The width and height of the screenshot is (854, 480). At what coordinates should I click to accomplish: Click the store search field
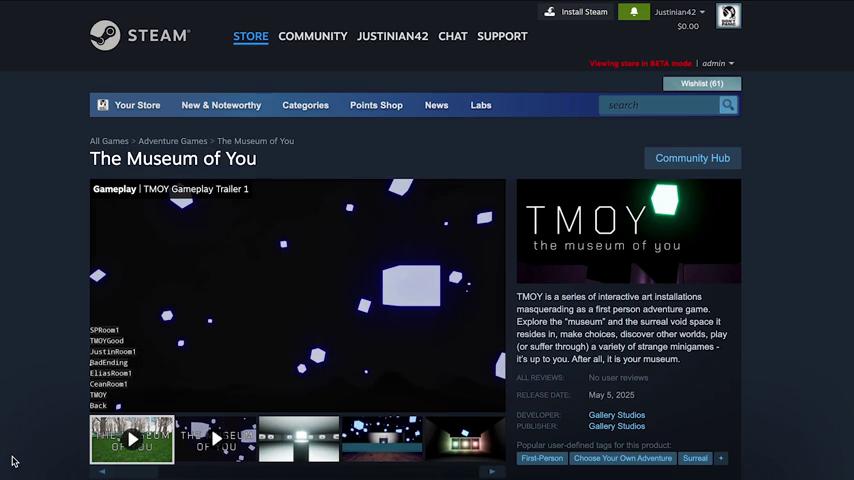click(x=658, y=105)
